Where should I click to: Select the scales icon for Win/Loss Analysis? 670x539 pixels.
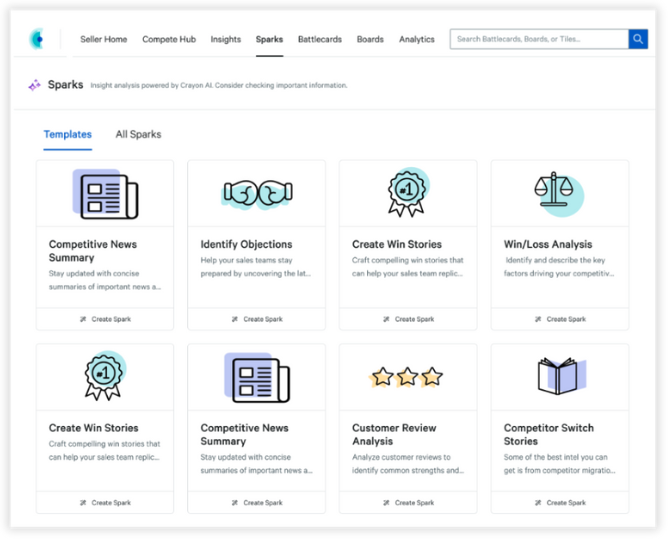(558, 193)
